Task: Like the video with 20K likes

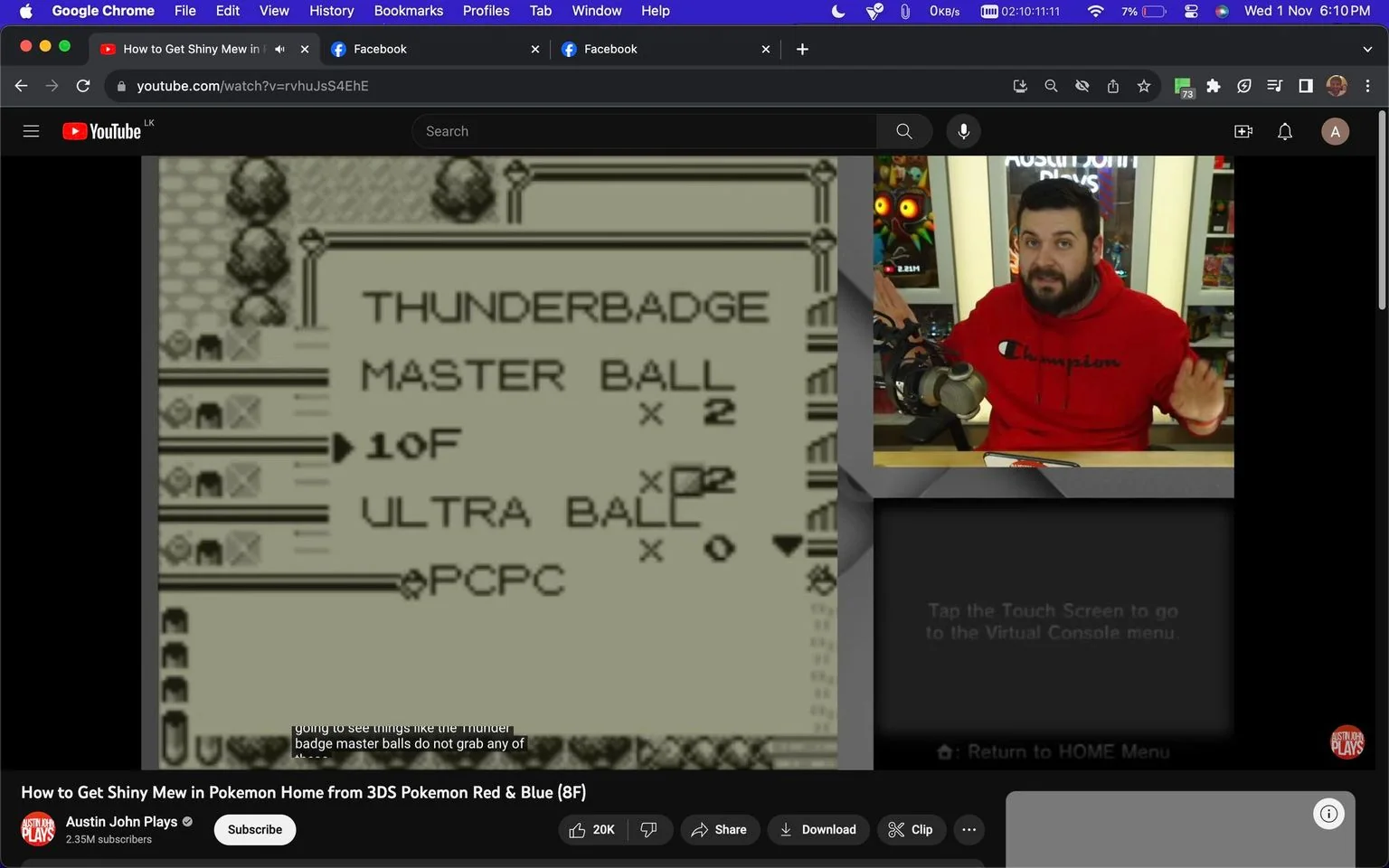Action: coord(591,830)
